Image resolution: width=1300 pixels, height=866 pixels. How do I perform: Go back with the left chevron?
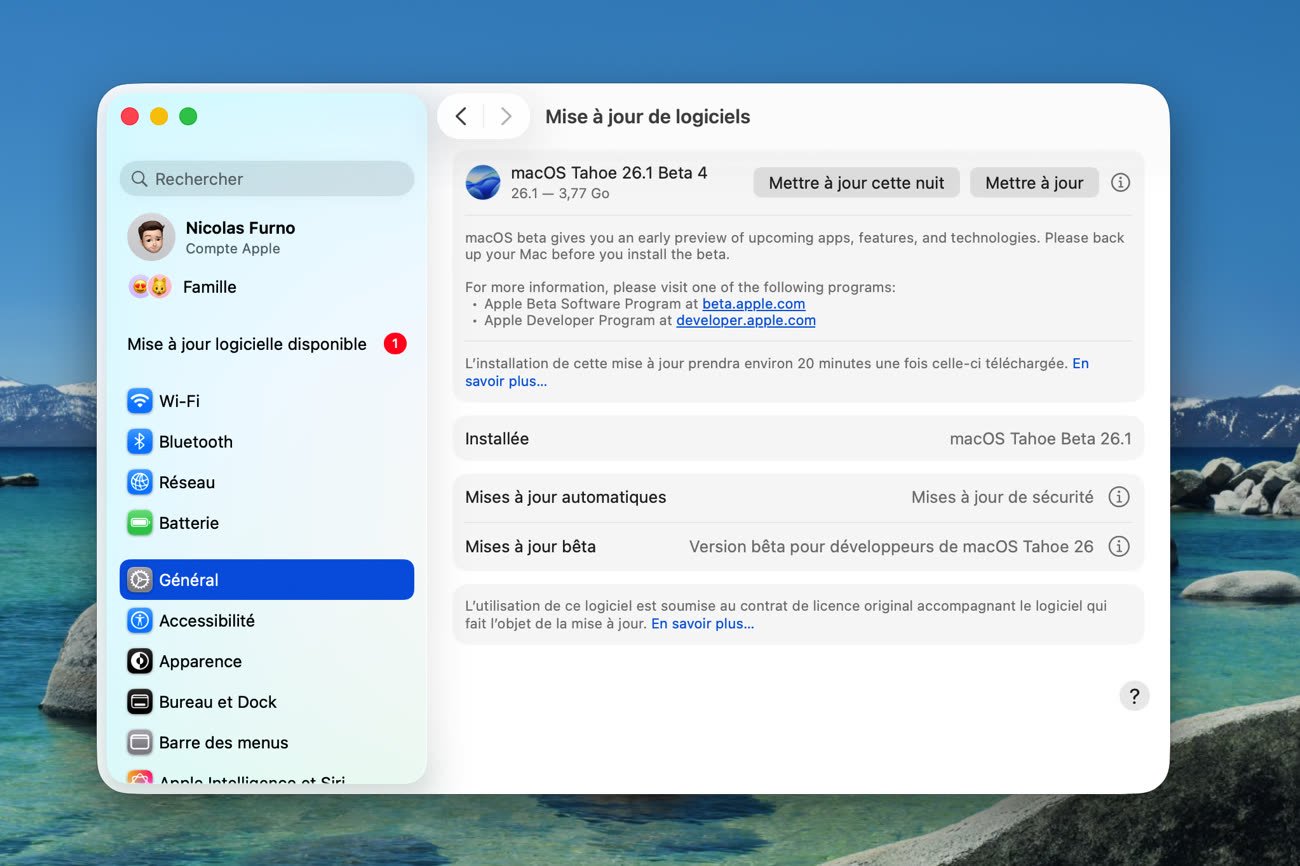461,117
